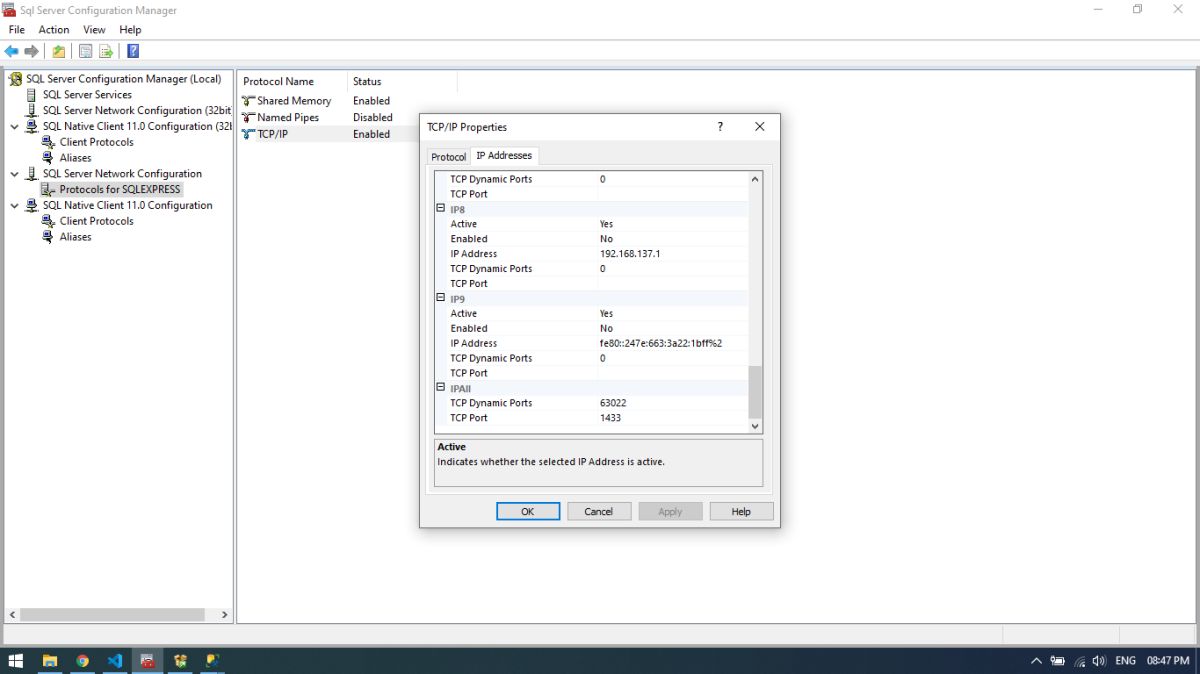This screenshot has height=674, width=1200.
Task: Select the Protocols for SQLEXPRESS tree item
Action: [x=120, y=189]
